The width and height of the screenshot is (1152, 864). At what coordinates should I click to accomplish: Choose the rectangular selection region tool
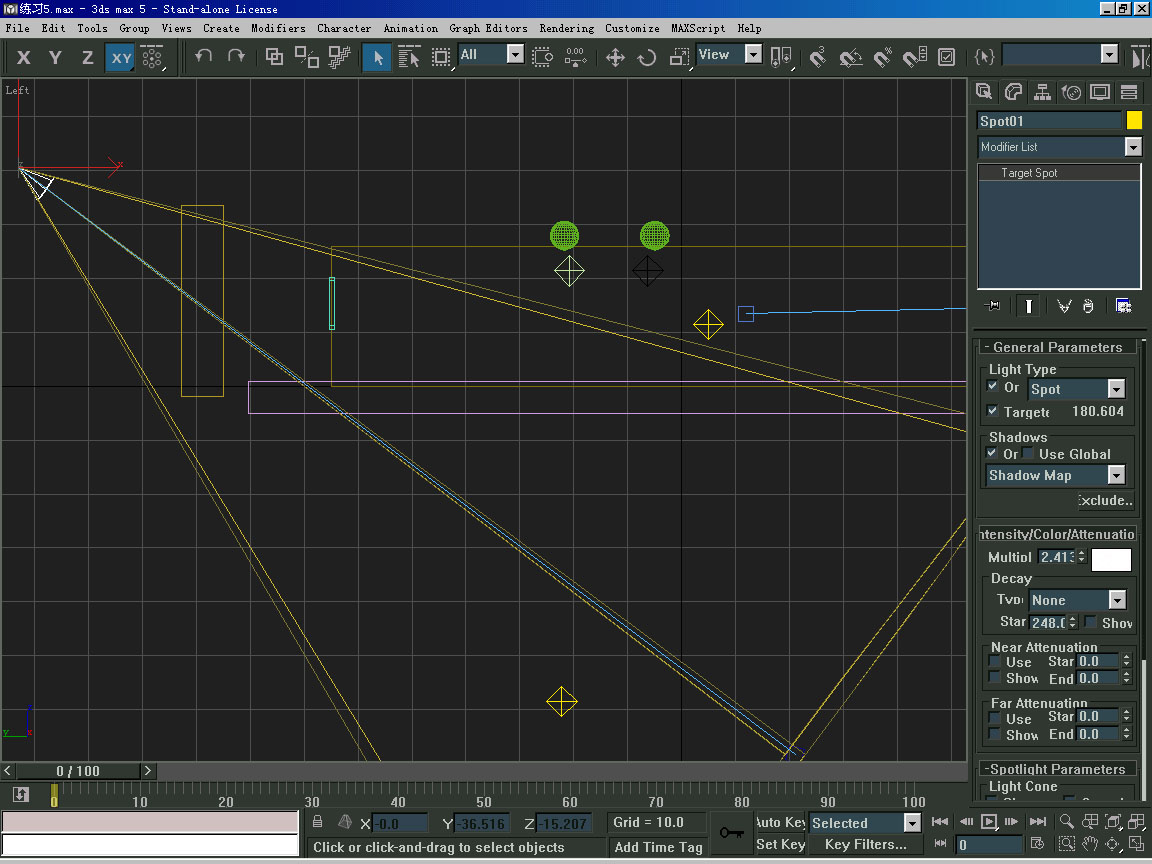(x=441, y=57)
